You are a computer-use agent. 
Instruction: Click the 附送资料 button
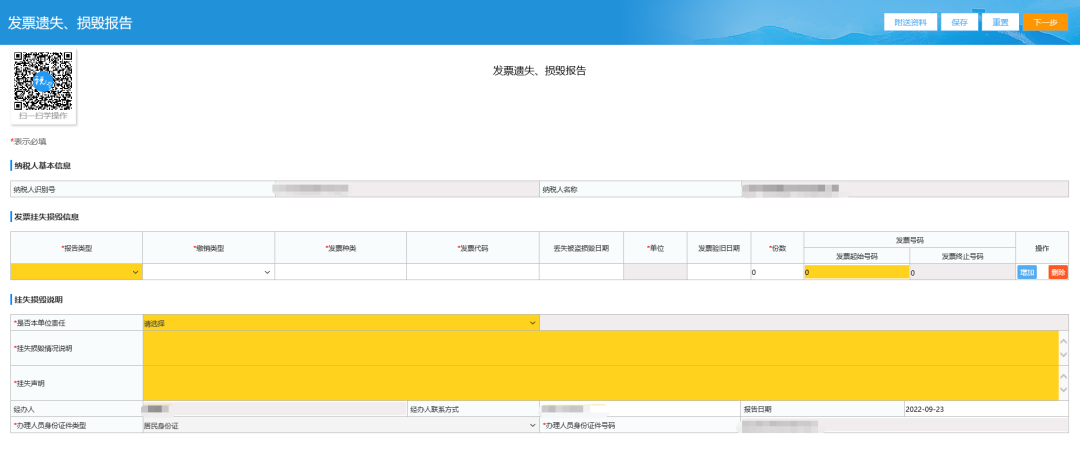(911, 22)
